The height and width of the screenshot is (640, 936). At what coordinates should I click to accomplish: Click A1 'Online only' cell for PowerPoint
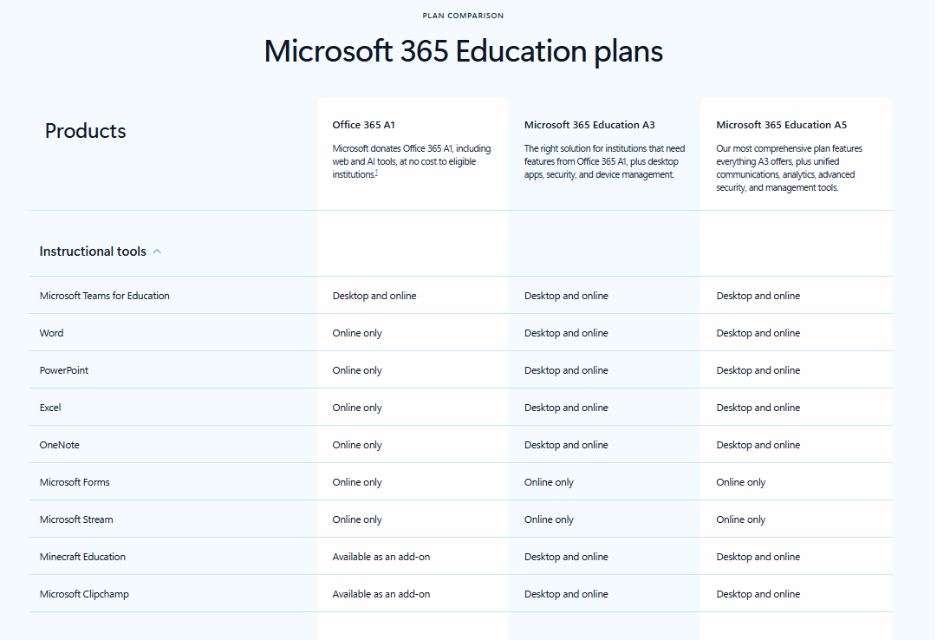coord(357,370)
